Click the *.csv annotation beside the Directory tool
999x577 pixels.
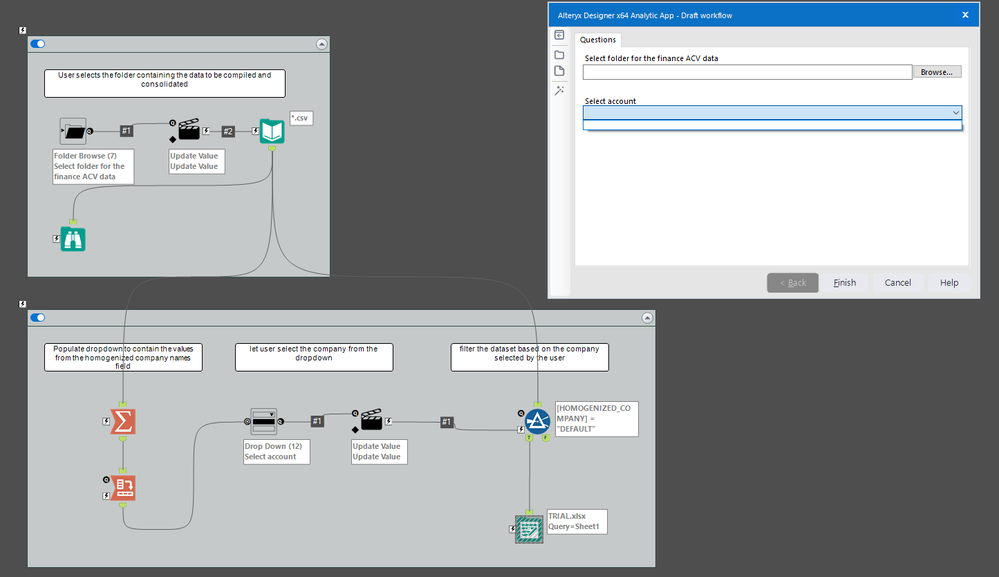point(301,118)
